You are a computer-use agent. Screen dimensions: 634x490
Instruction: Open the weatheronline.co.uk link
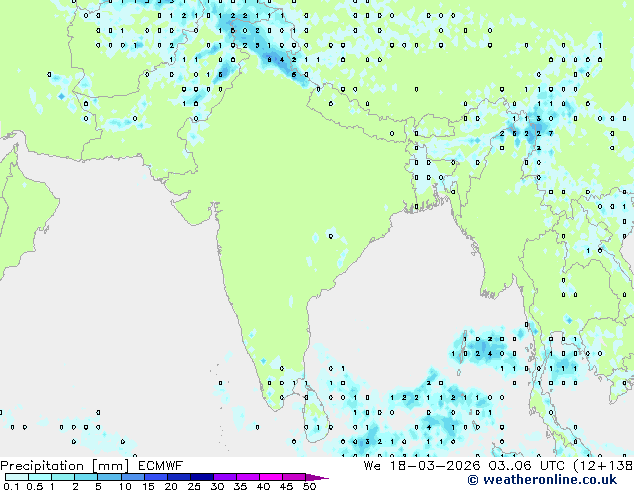coord(542,480)
